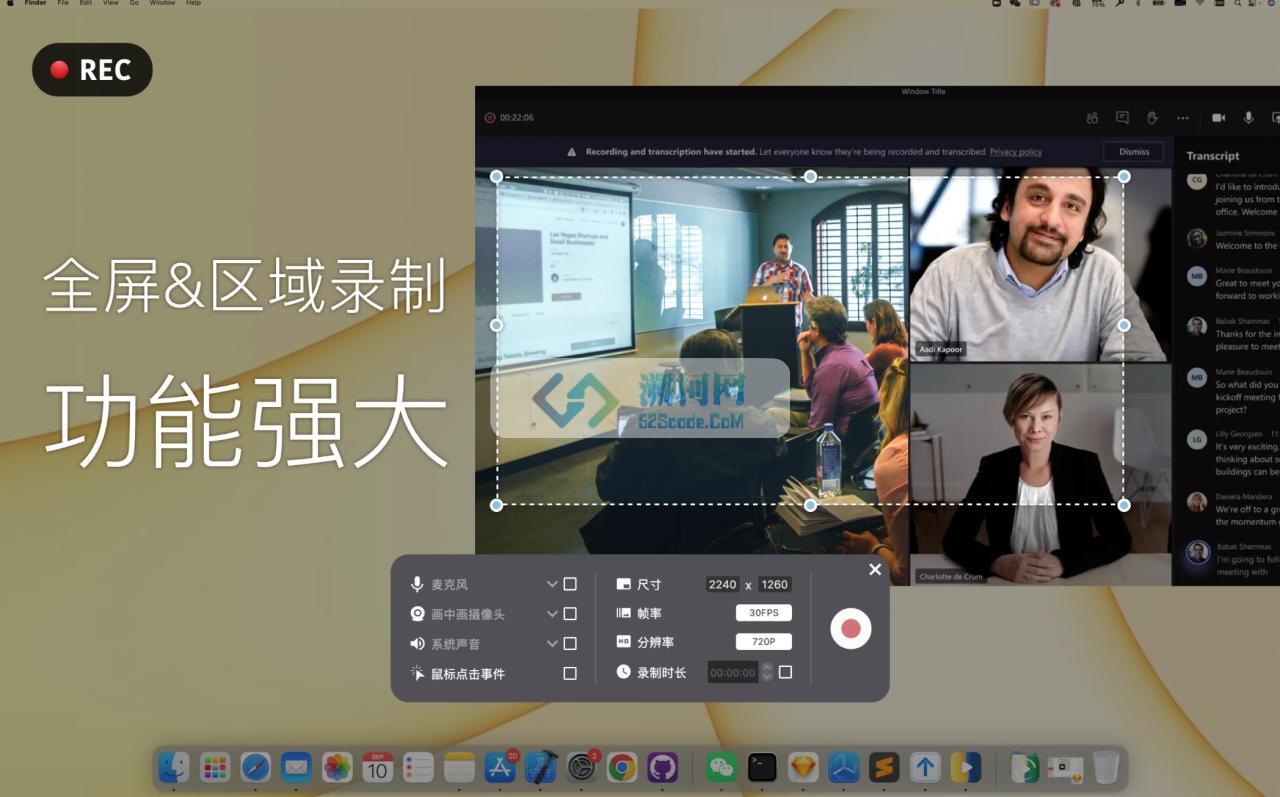
Task: Click the 00:00:00 duration field
Action: (x=733, y=673)
